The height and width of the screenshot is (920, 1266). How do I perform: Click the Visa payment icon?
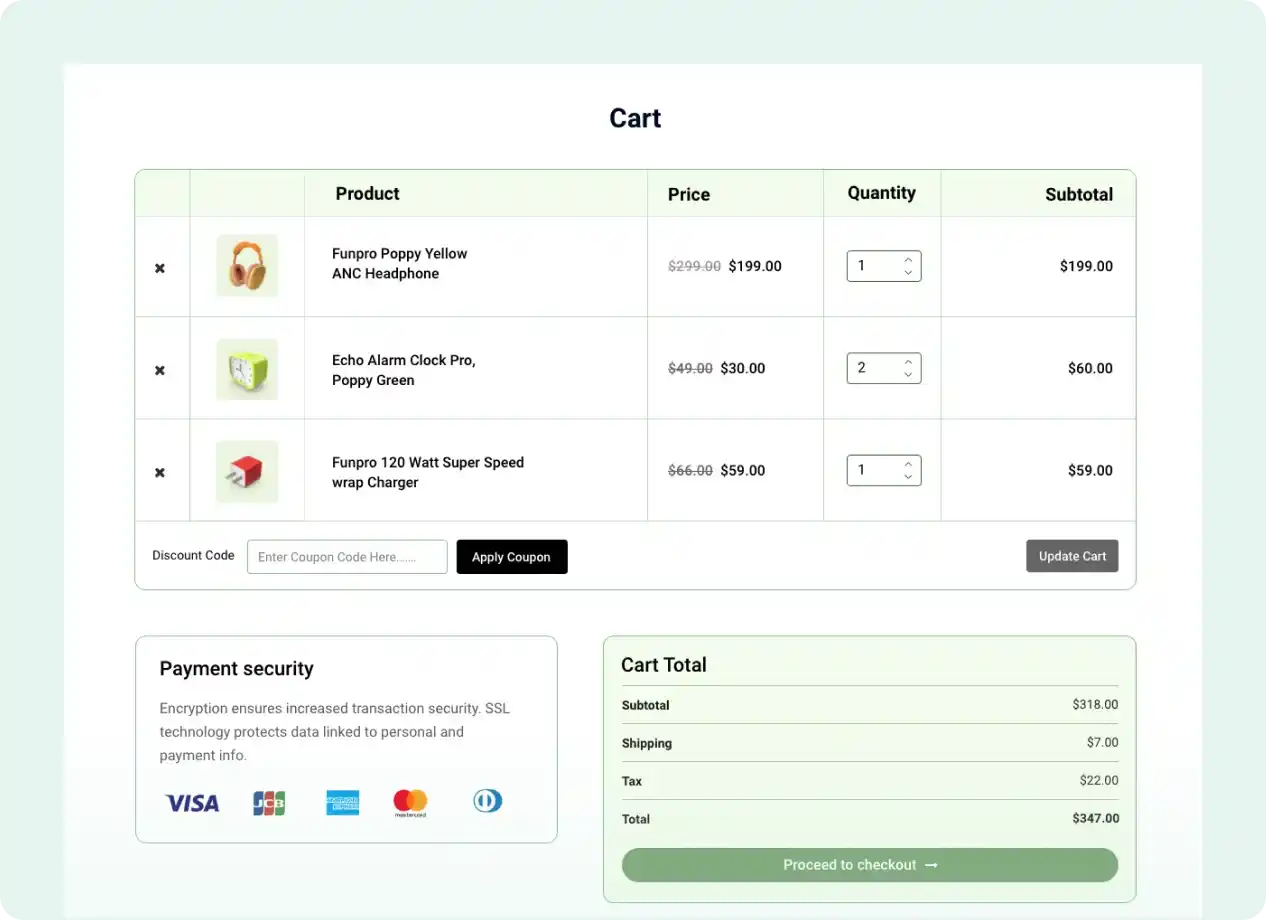[191, 802]
